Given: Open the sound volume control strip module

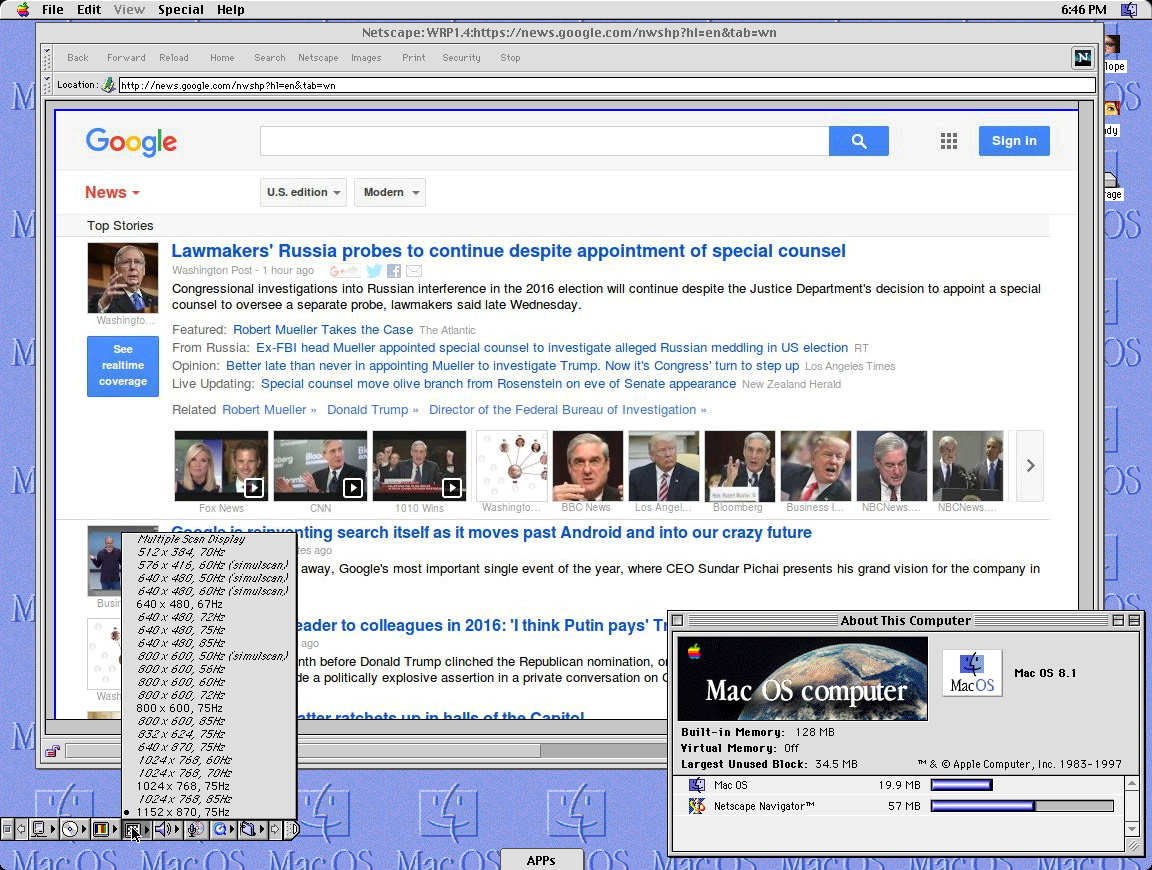Looking at the screenshot, I should pyautogui.click(x=167, y=830).
